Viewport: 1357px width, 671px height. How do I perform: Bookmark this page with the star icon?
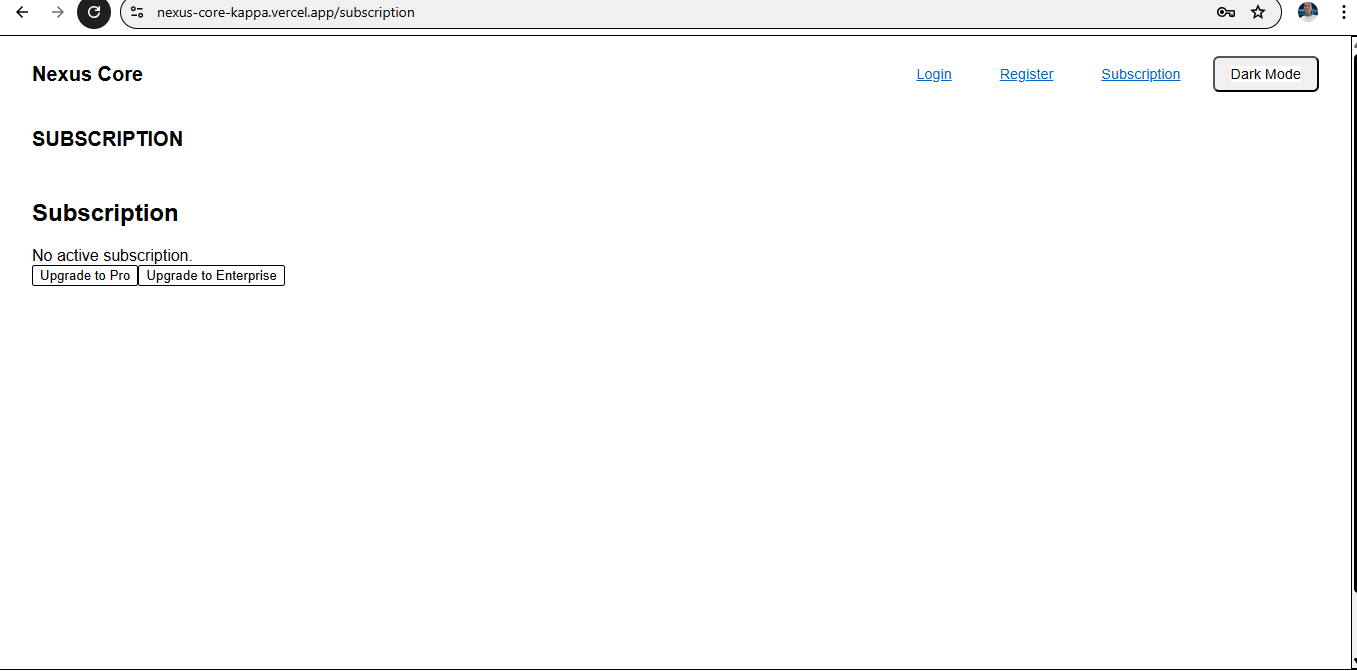click(x=1257, y=13)
